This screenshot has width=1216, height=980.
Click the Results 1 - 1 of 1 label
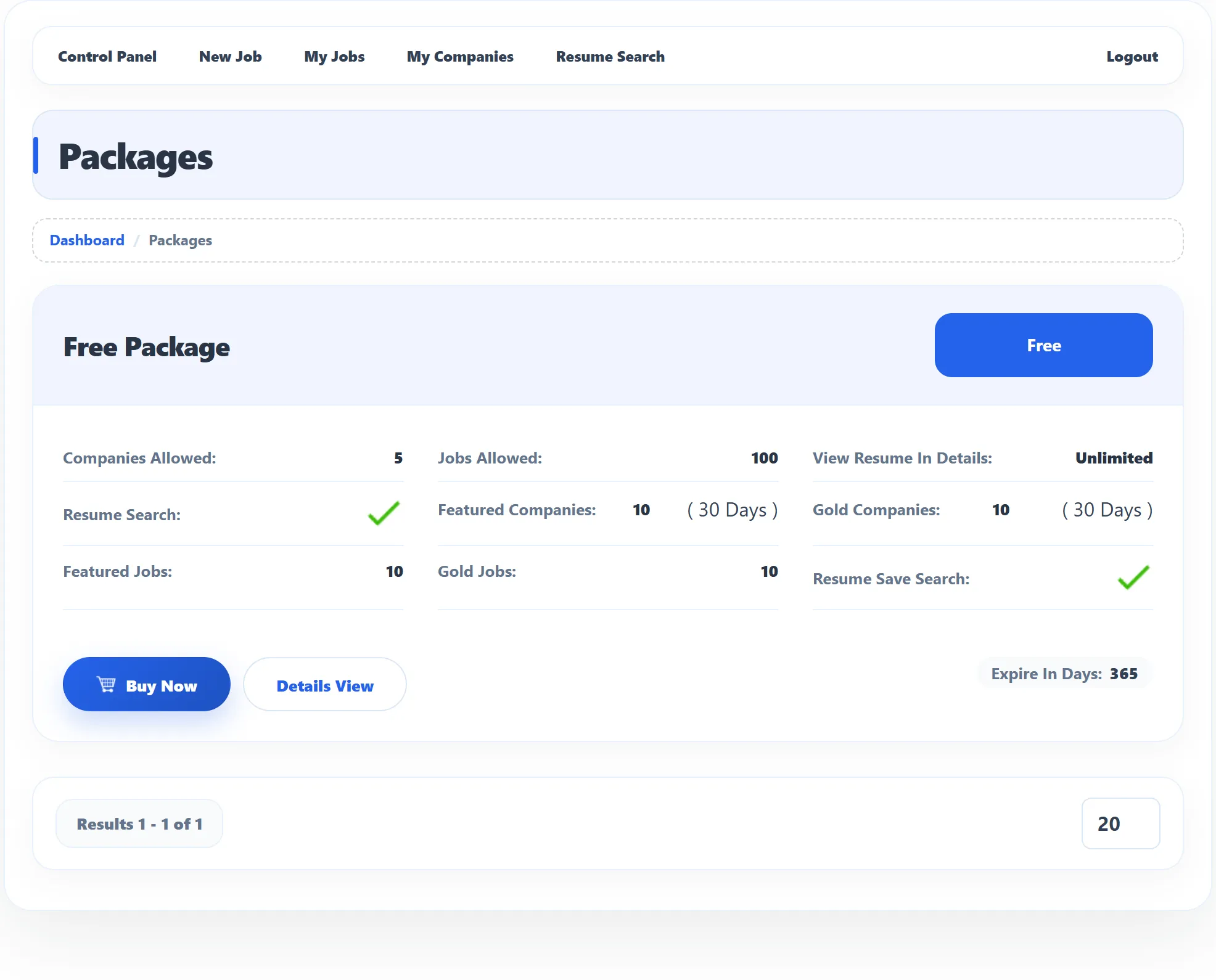(139, 824)
